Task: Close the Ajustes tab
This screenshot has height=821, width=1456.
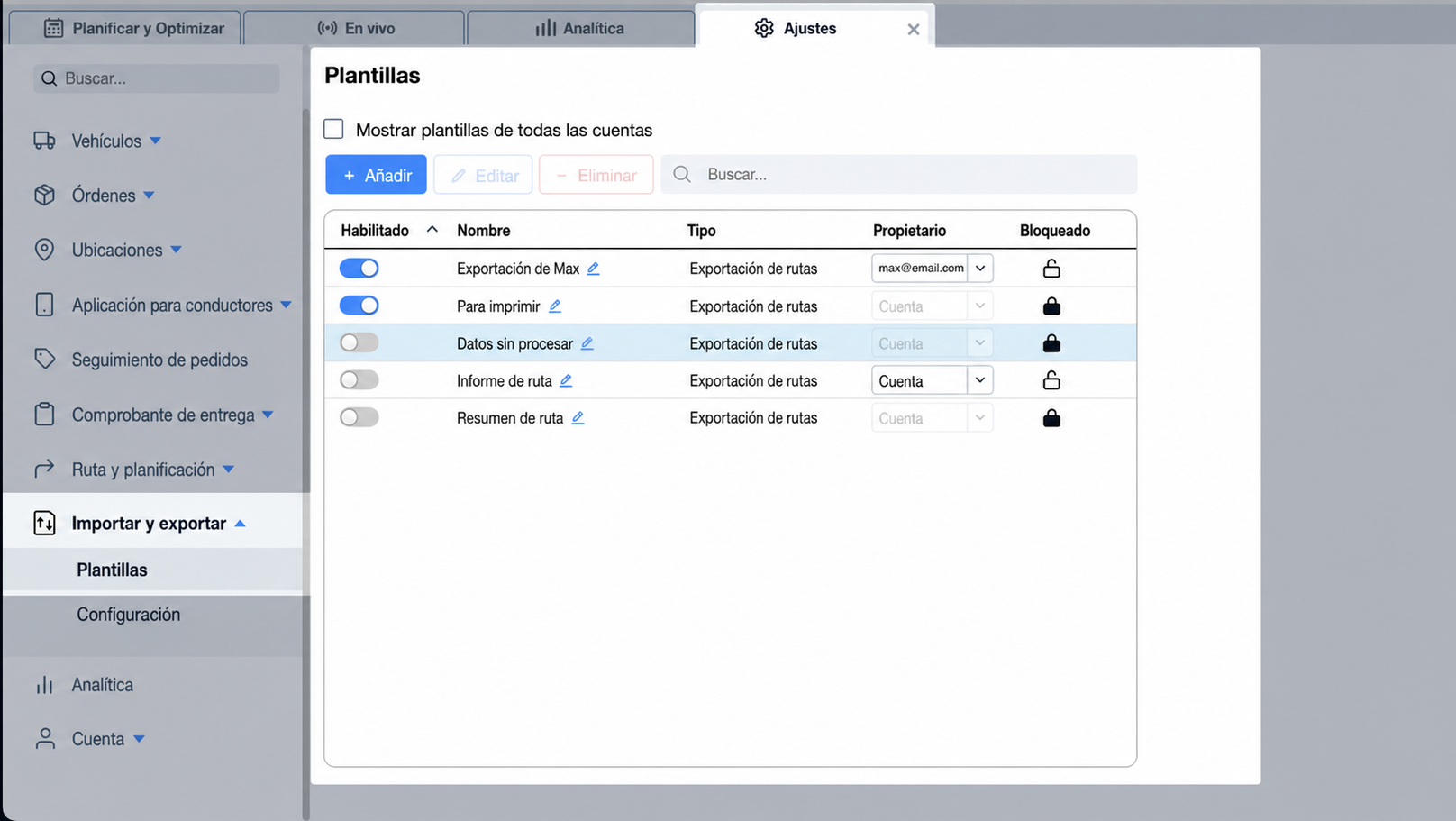Action: coord(914,29)
